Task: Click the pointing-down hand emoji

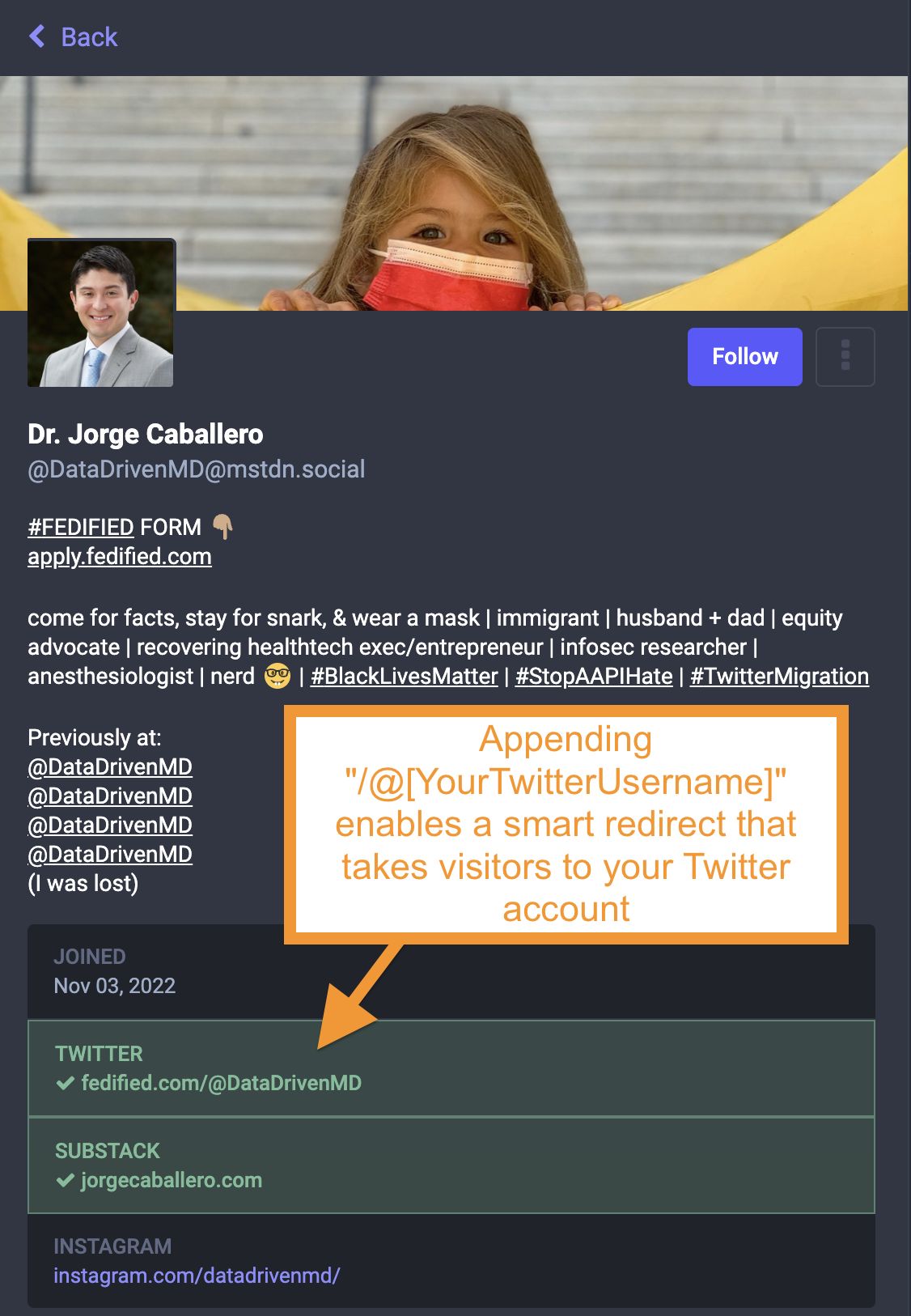Action: (x=223, y=527)
